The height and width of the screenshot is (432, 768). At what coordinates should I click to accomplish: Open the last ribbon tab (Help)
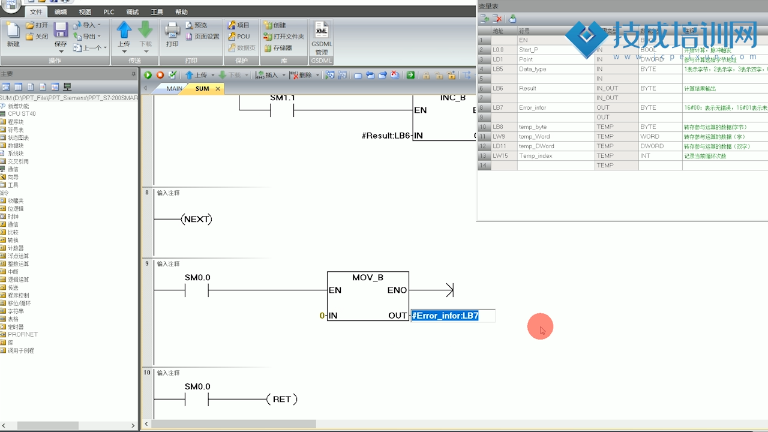(x=181, y=12)
